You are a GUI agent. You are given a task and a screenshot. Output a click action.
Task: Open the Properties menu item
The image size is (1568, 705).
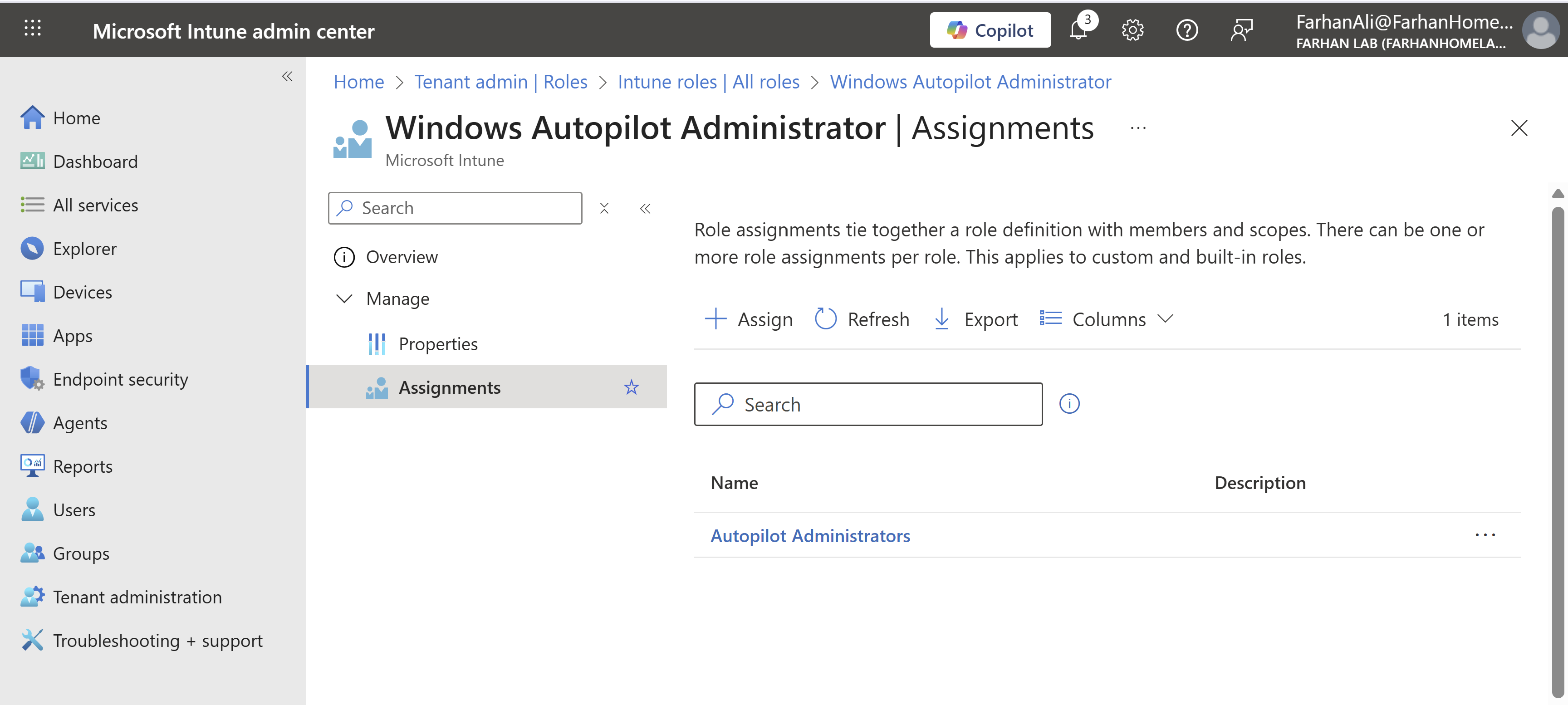coord(438,344)
